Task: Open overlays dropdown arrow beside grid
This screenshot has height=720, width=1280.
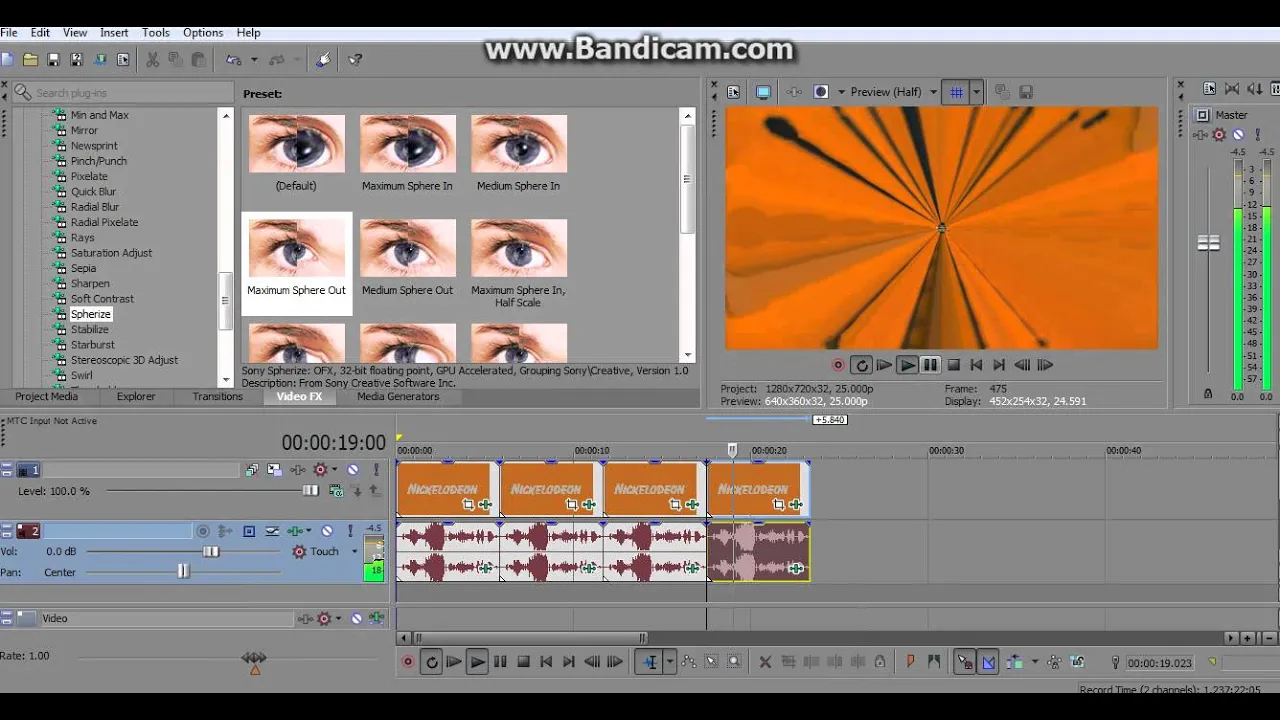Action: pyautogui.click(x=976, y=92)
